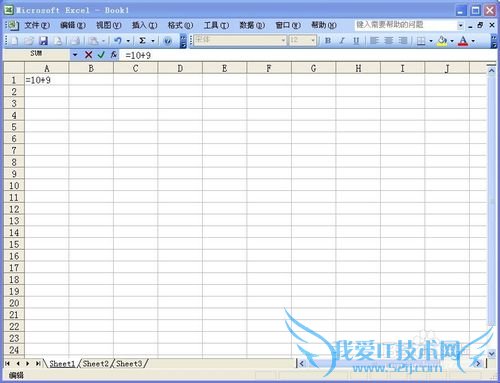Click the Borders icon

(421, 41)
